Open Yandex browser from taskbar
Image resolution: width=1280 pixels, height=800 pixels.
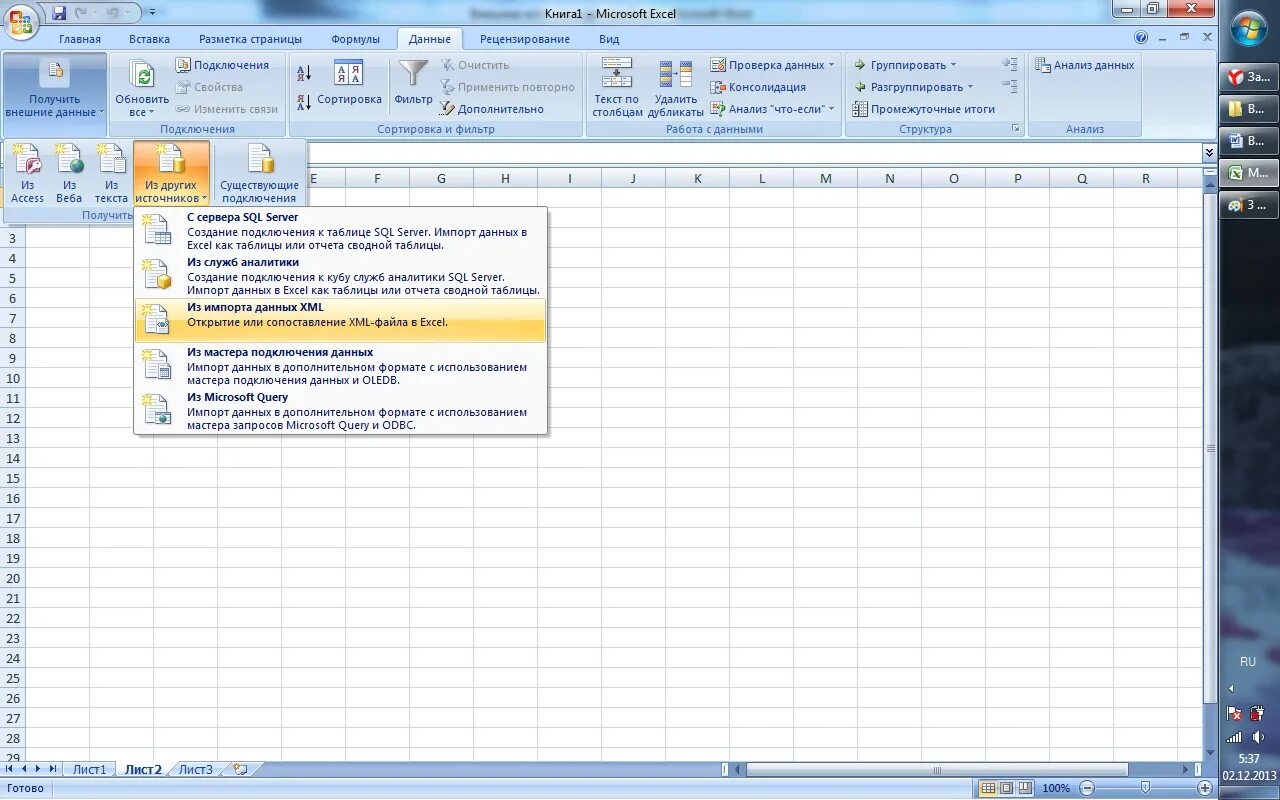(1249, 76)
